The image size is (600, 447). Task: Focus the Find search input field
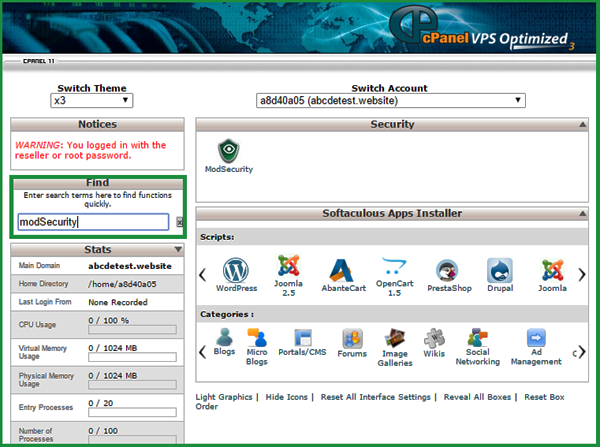click(93, 222)
